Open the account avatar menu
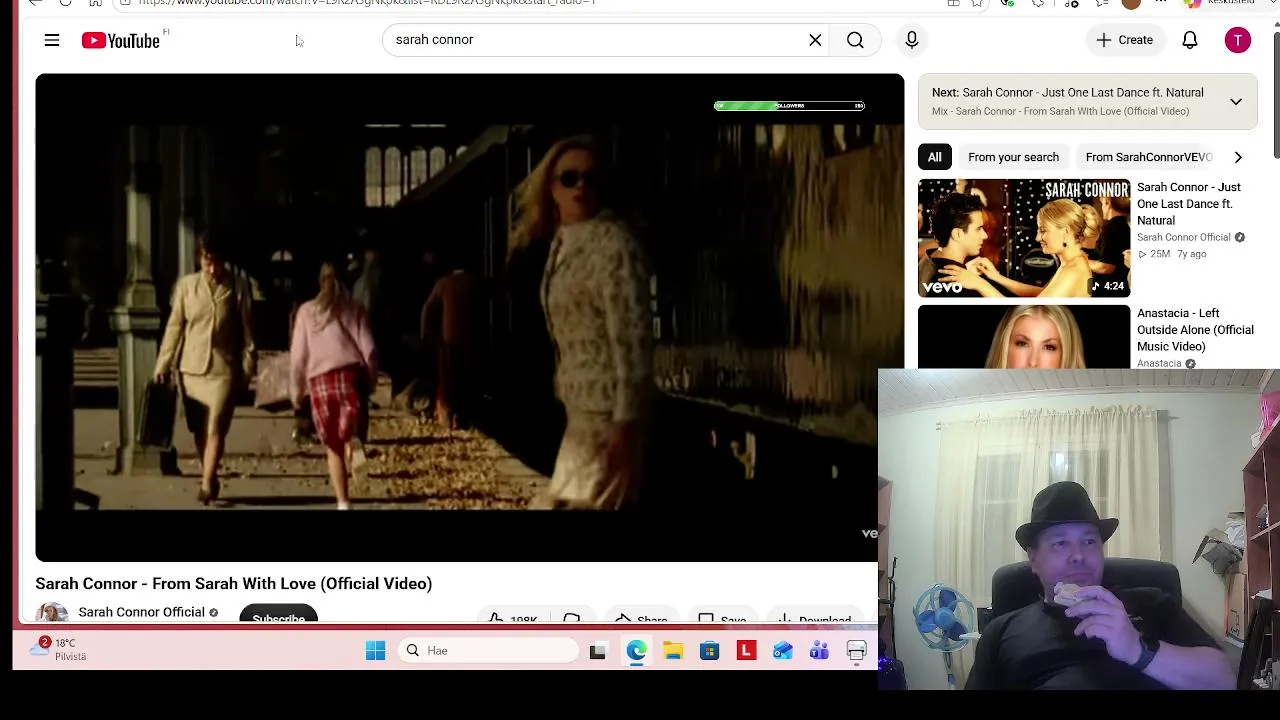The height and width of the screenshot is (720, 1280). point(1237,40)
